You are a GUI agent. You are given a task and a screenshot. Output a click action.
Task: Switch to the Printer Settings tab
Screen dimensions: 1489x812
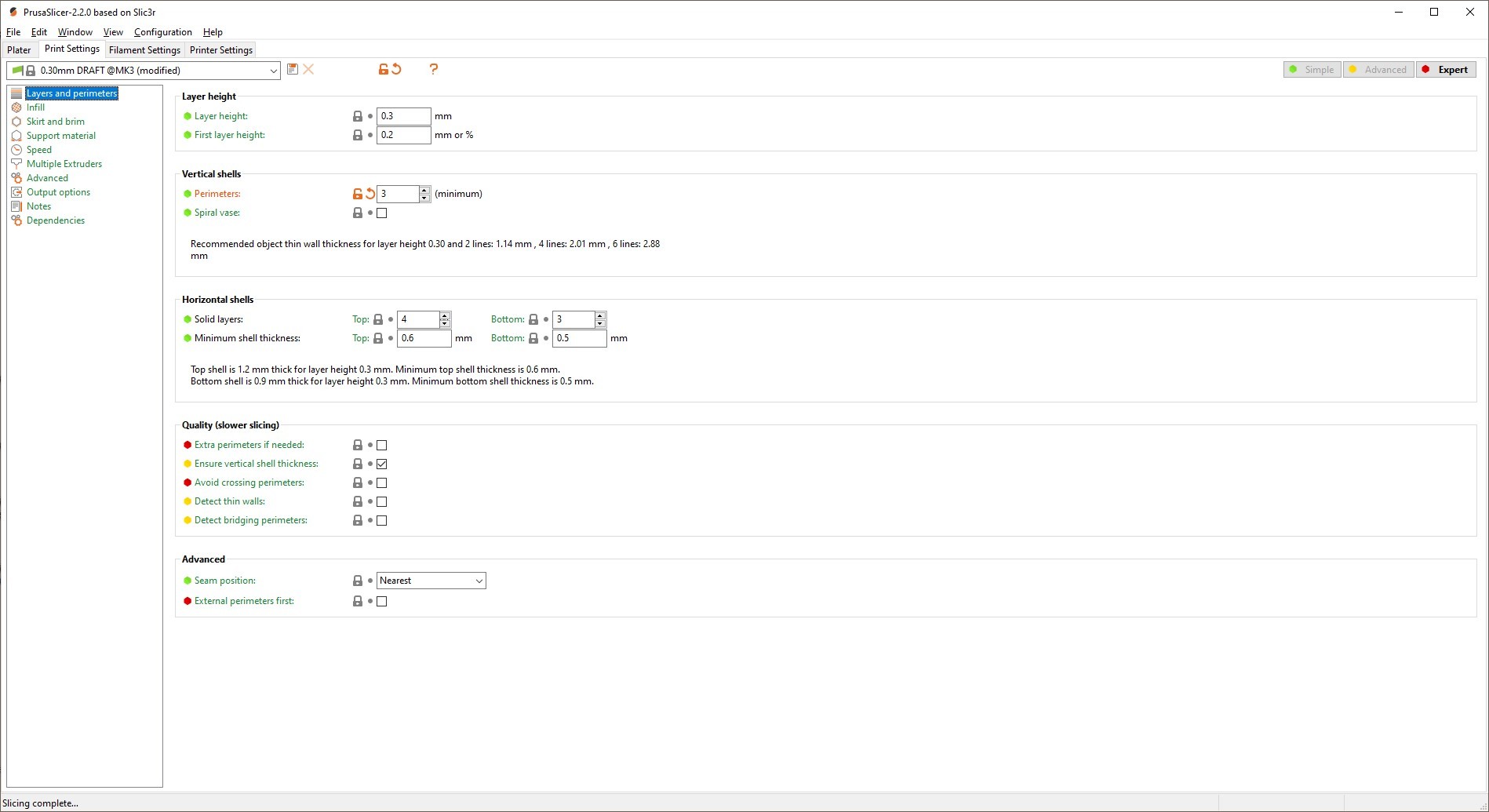pos(221,50)
